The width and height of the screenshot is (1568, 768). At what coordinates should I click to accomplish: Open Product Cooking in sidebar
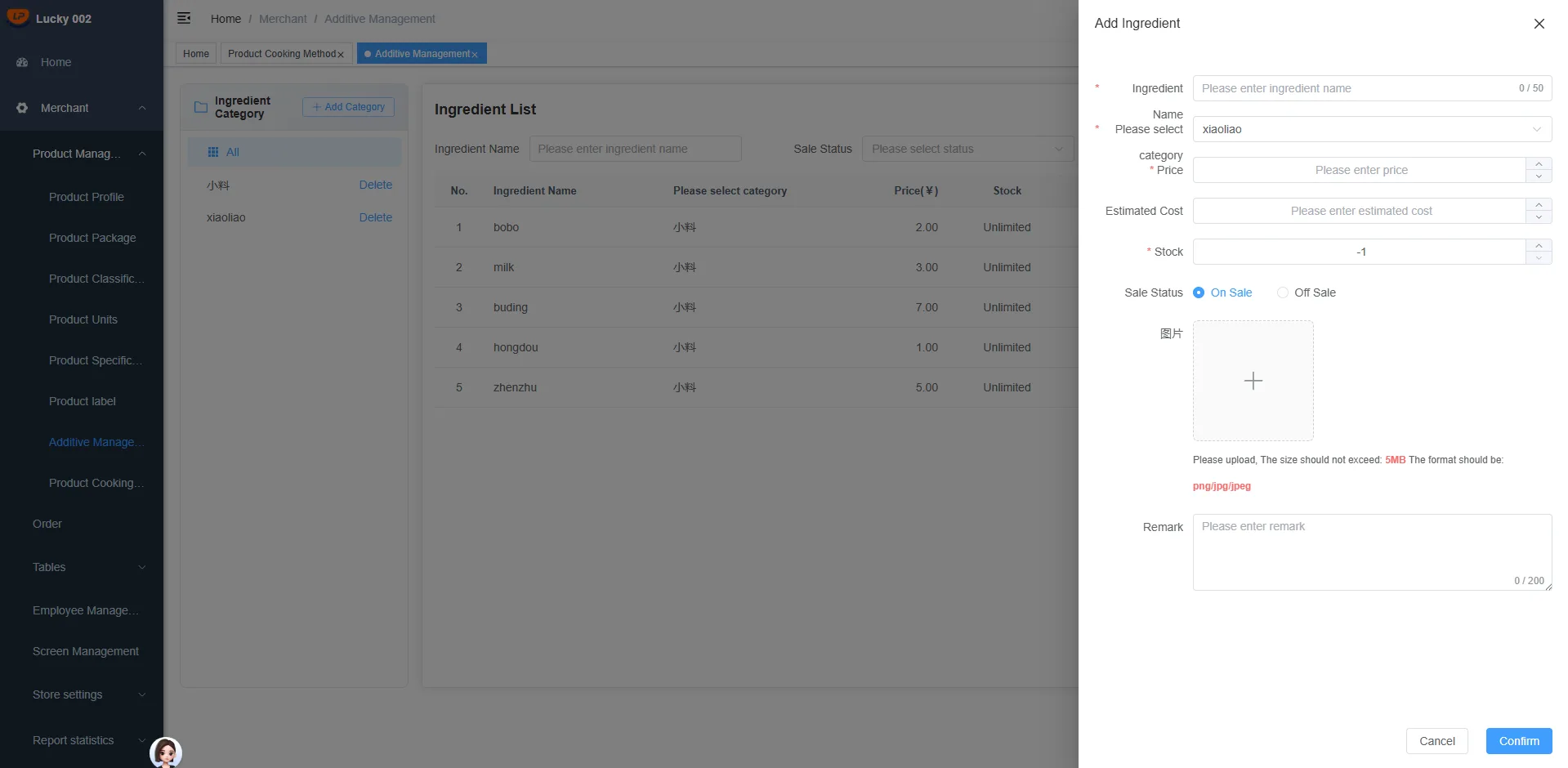tap(96, 483)
